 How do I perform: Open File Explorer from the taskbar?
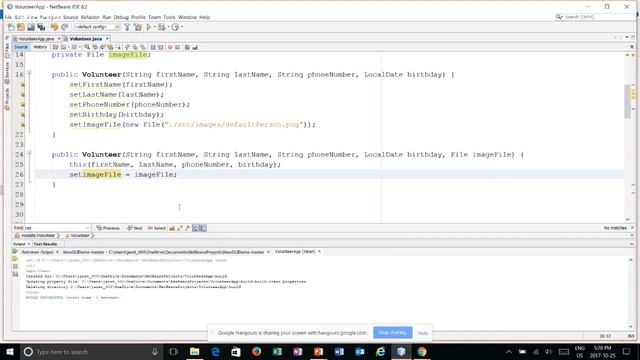[194, 351]
